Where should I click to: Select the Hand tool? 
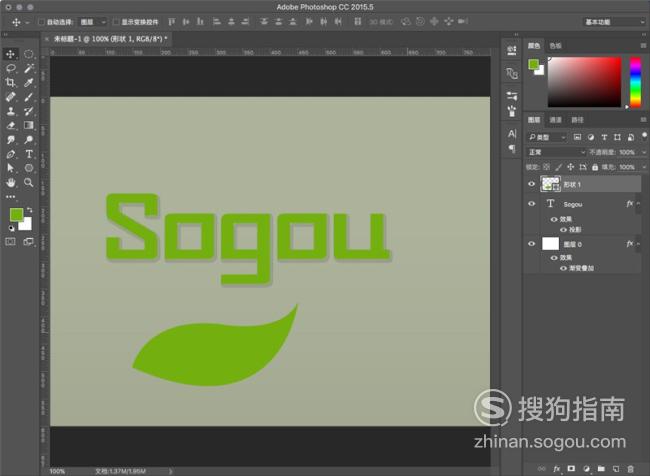pos(10,182)
